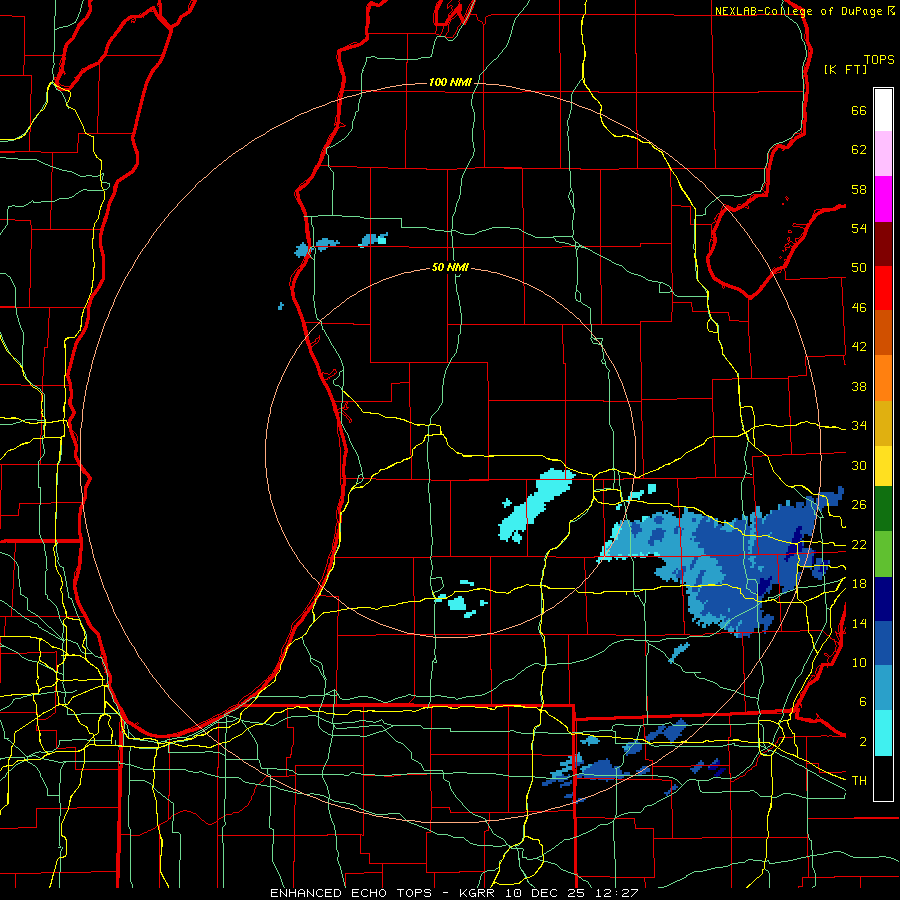The height and width of the screenshot is (900, 900).
Task: Click the 'TH' legend label
Action: (x=859, y=781)
